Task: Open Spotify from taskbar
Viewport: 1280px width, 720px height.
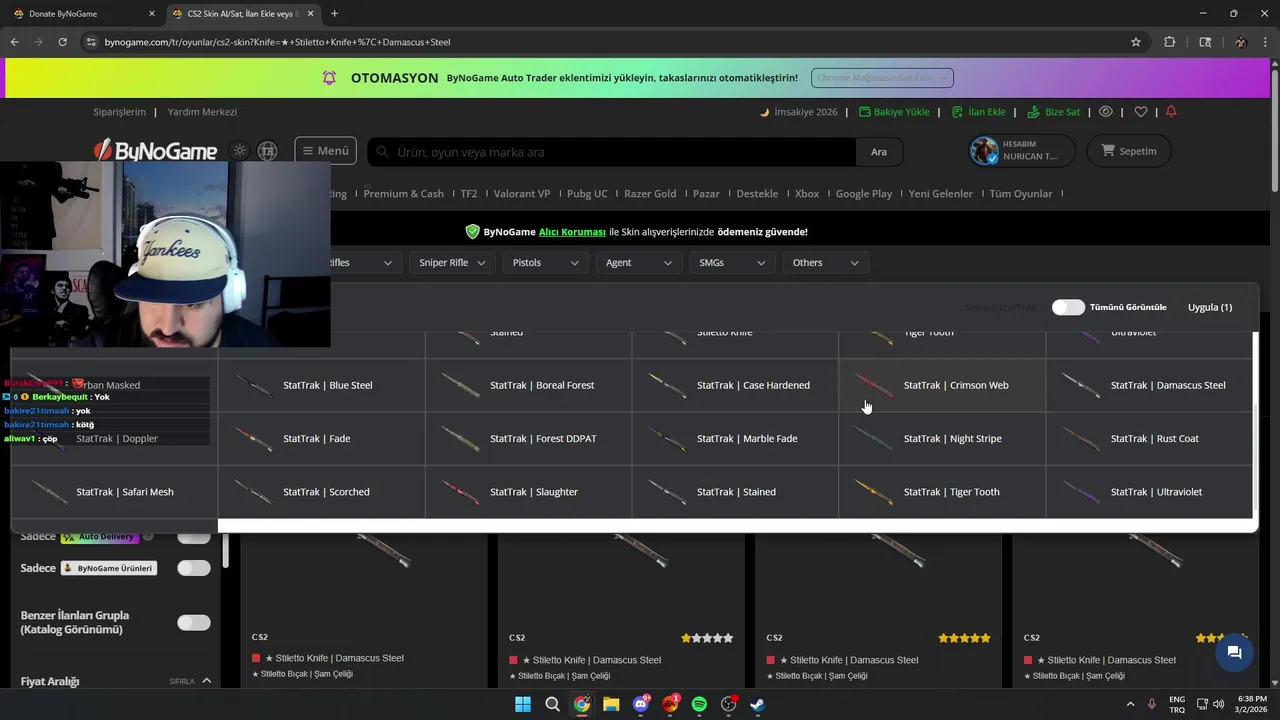Action: pyautogui.click(x=699, y=704)
